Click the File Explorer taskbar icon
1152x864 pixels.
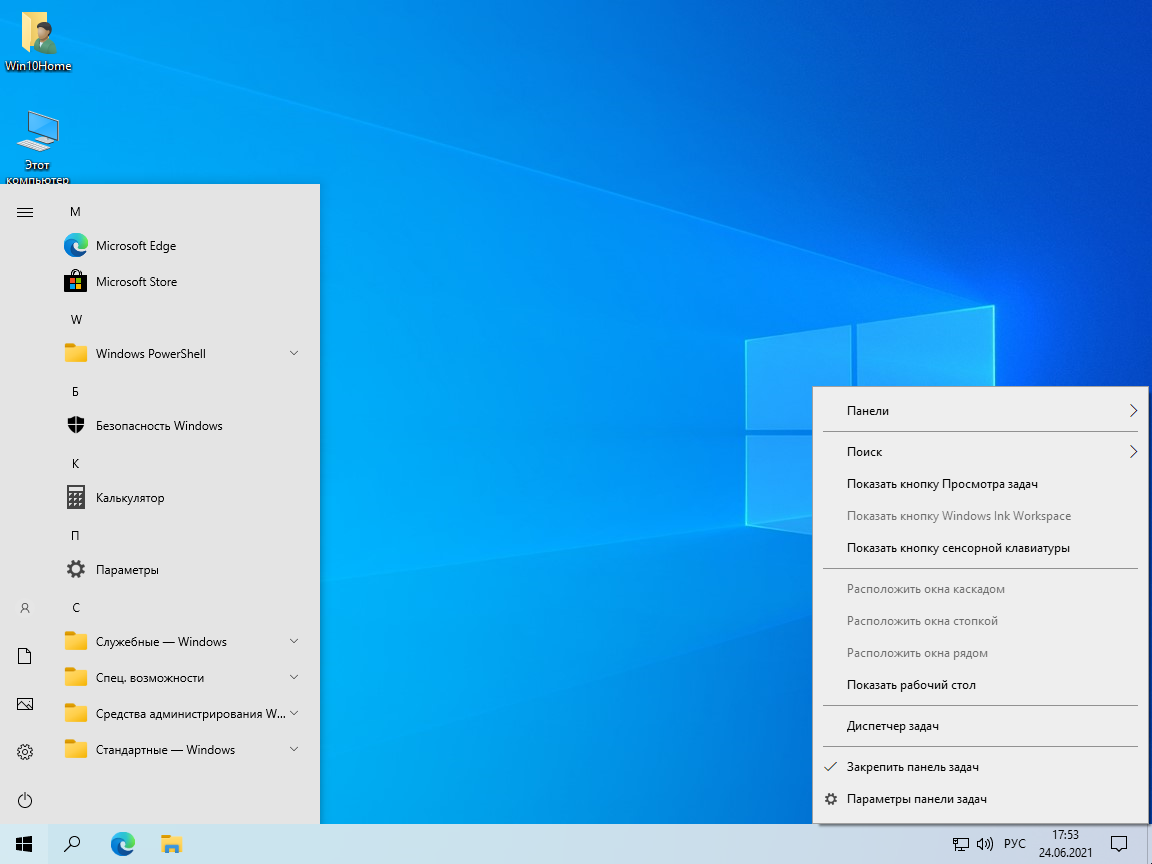click(x=171, y=844)
